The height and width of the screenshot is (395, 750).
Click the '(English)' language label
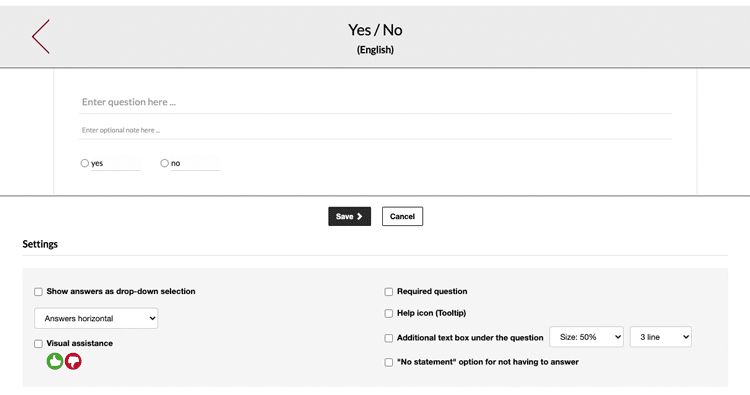coord(375,50)
